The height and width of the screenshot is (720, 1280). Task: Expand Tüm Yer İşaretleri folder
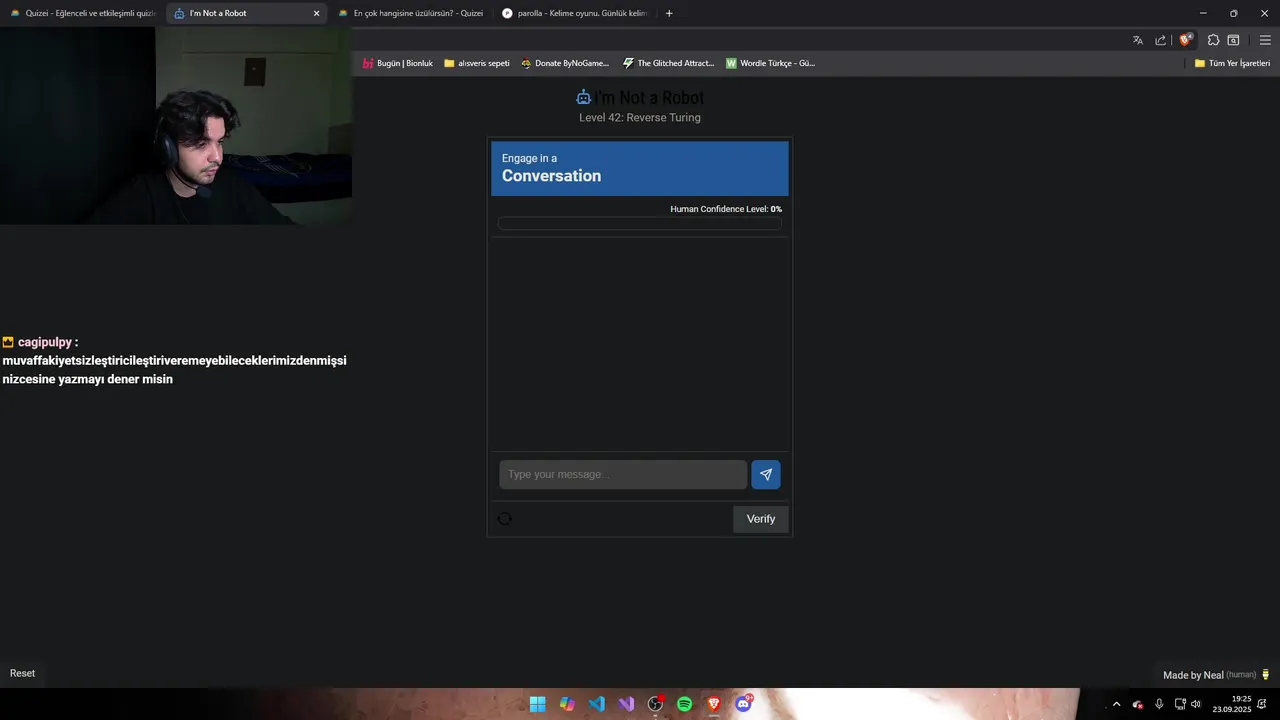pyautogui.click(x=1232, y=63)
